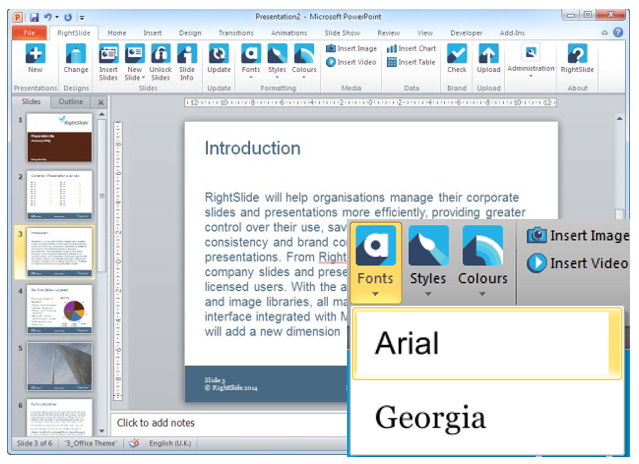The width and height of the screenshot is (639, 464).
Task: Click the Redo icon in quick access toolbar
Action: coord(68,17)
